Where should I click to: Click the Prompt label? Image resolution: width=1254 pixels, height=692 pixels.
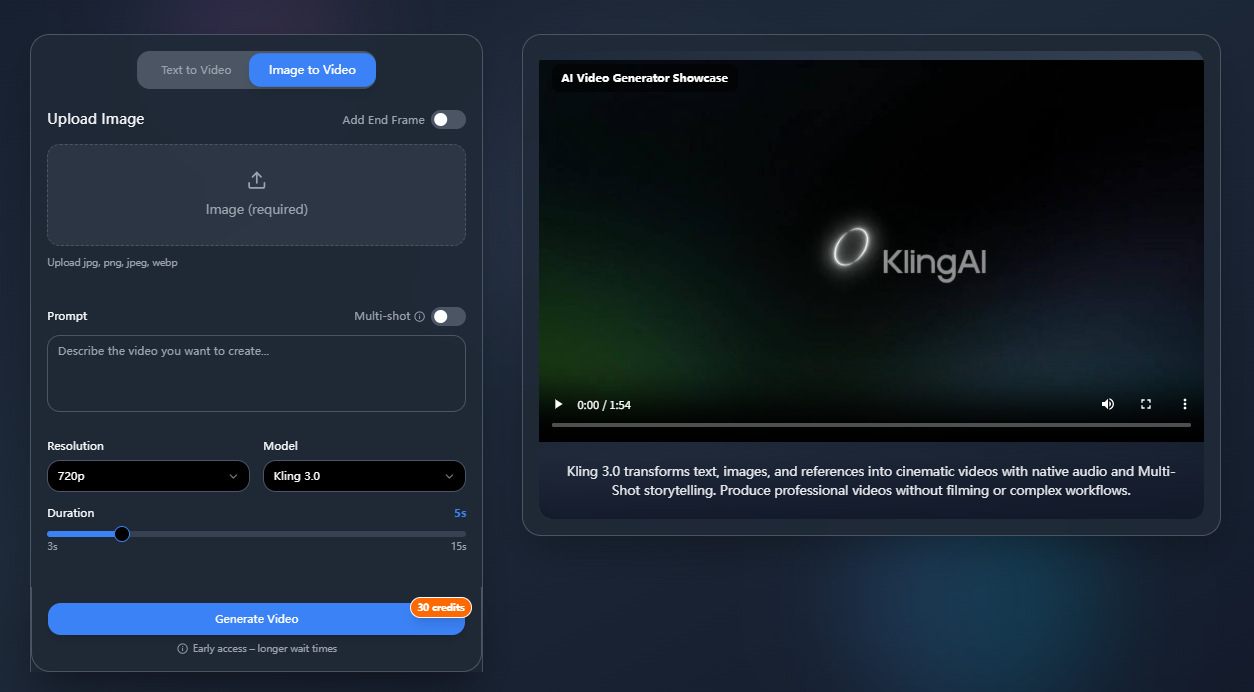click(x=67, y=316)
